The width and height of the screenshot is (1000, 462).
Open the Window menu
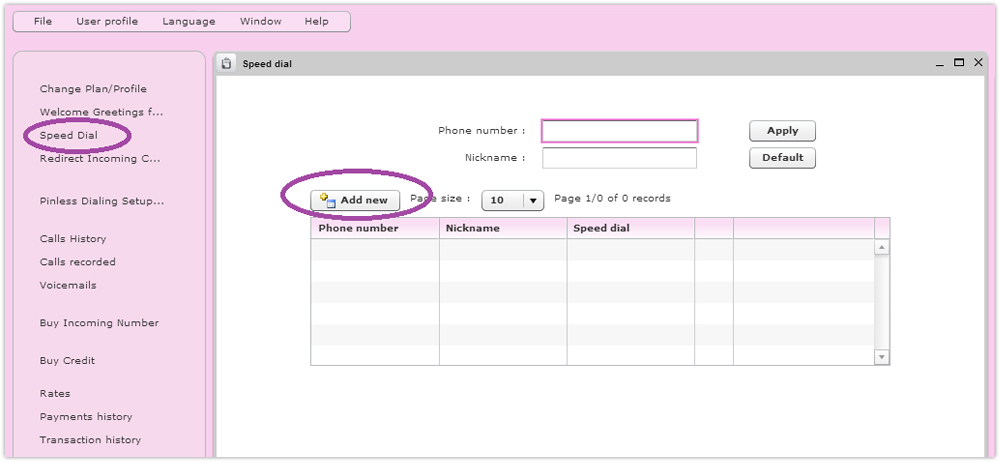click(260, 21)
